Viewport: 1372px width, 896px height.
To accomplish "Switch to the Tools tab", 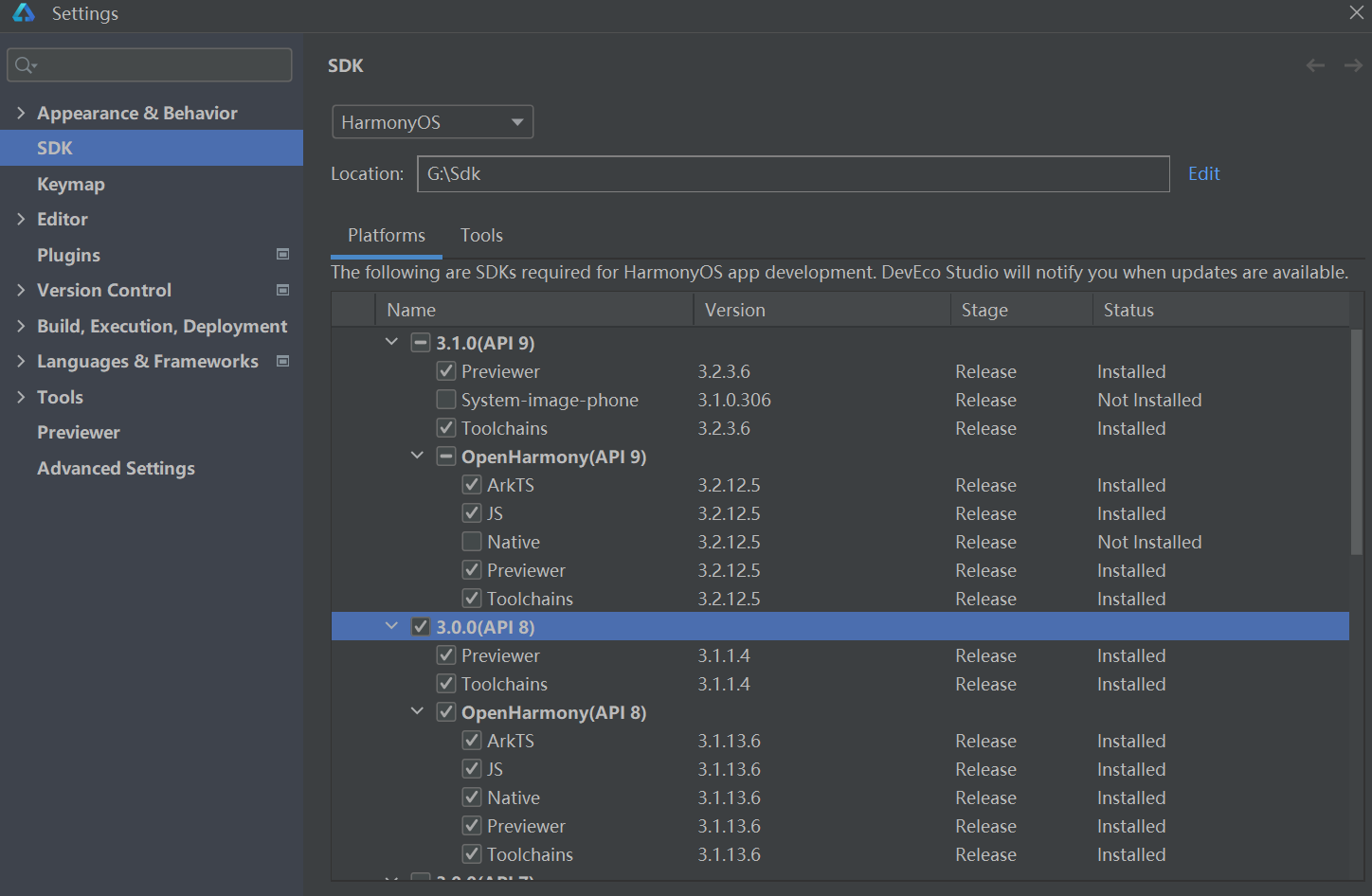I will click(x=481, y=236).
